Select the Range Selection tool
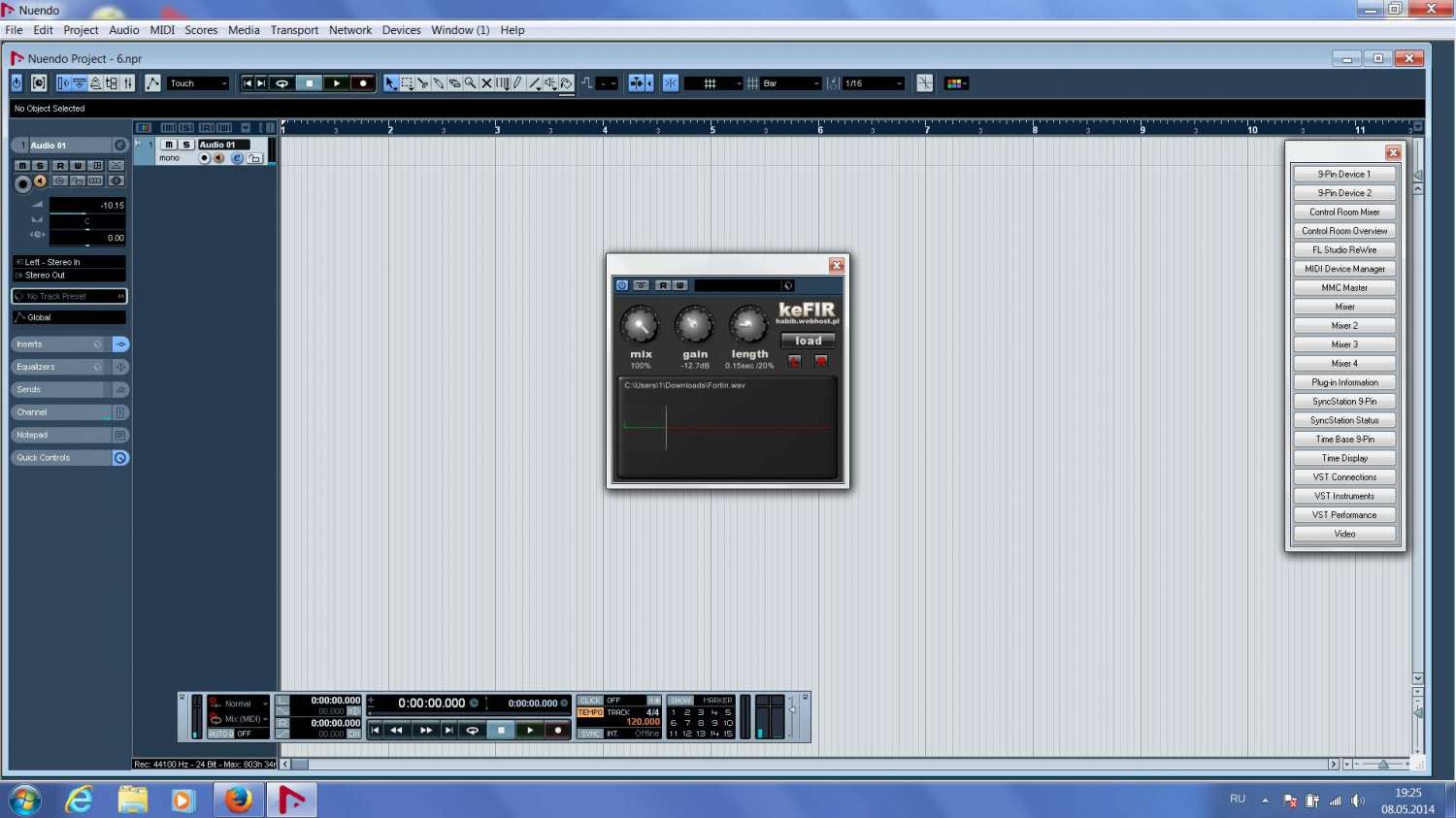This screenshot has height=818, width=1456. pos(407,83)
